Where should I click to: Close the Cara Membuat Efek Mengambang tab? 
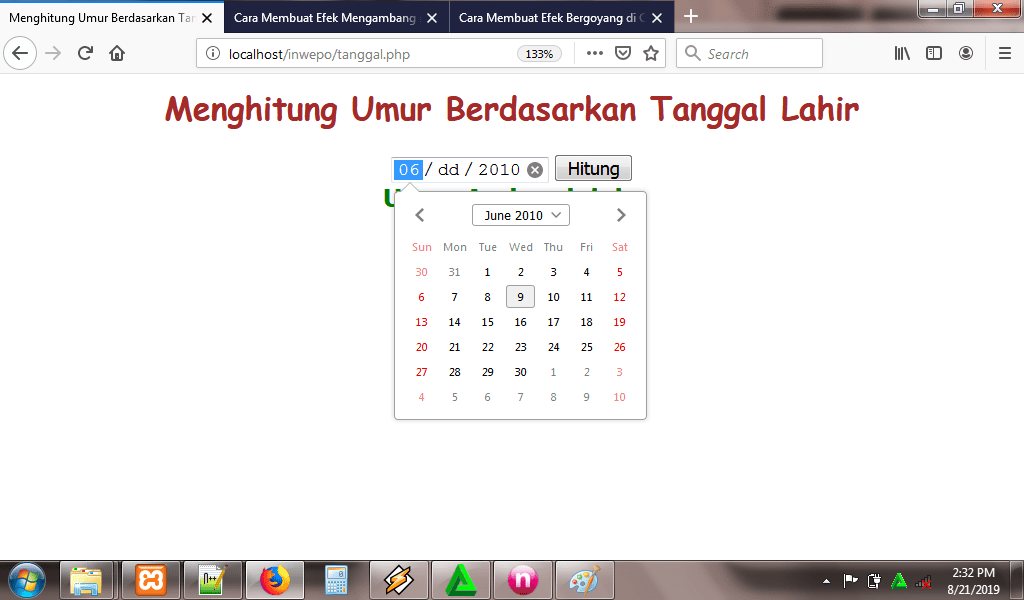click(x=432, y=18)
